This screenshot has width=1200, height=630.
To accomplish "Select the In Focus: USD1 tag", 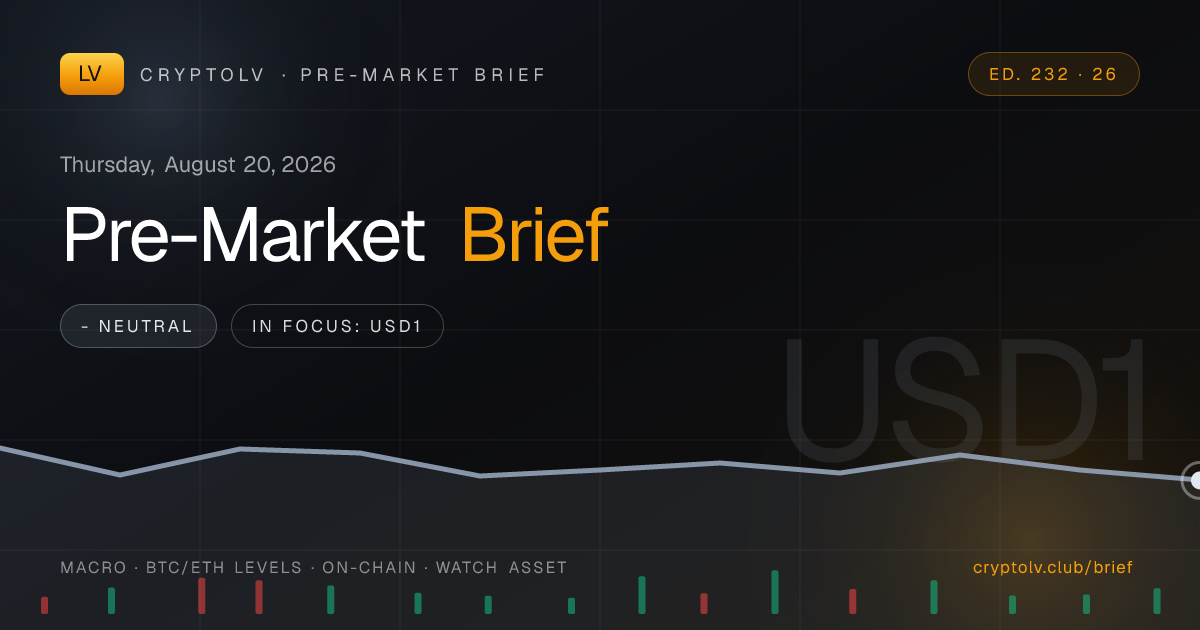I will [337, 326].
